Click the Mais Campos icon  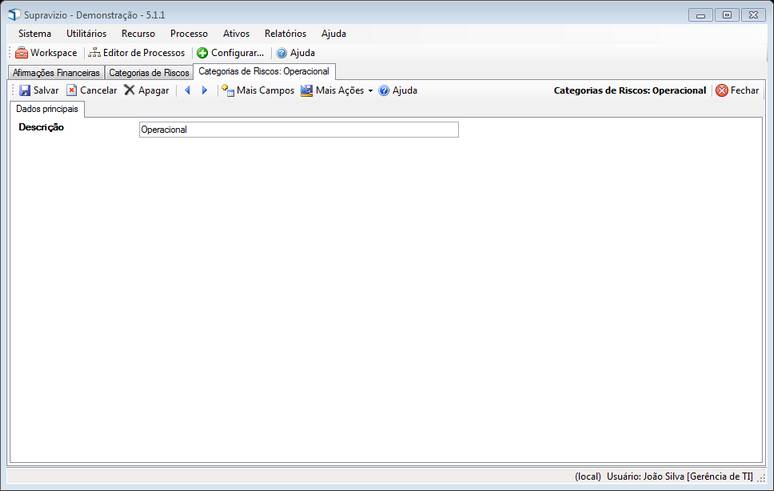coord(228,90)
